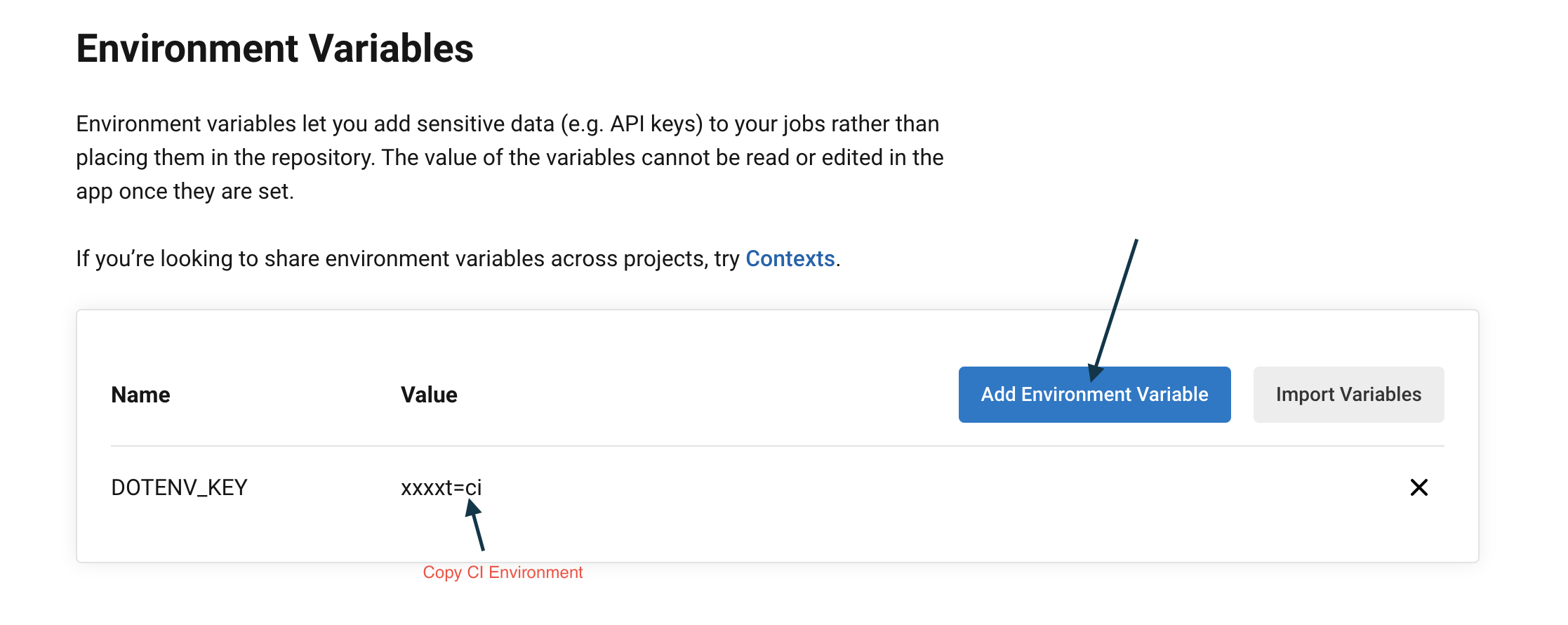Screen dimensions: 1568x625
Task: Click the Name column header
Action: tap(140, 395)
